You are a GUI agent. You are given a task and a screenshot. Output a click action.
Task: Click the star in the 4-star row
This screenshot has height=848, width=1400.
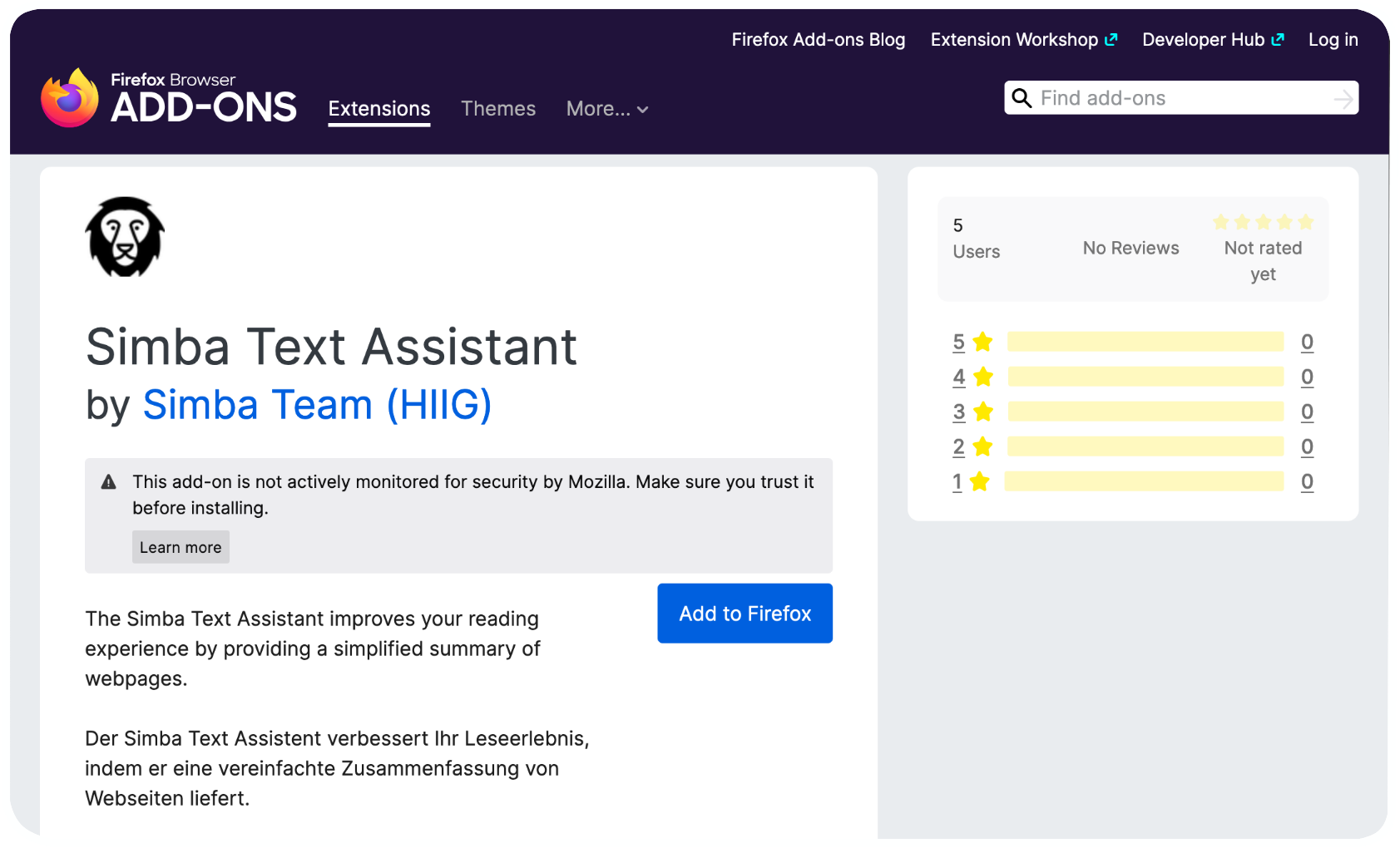(982, 377)
